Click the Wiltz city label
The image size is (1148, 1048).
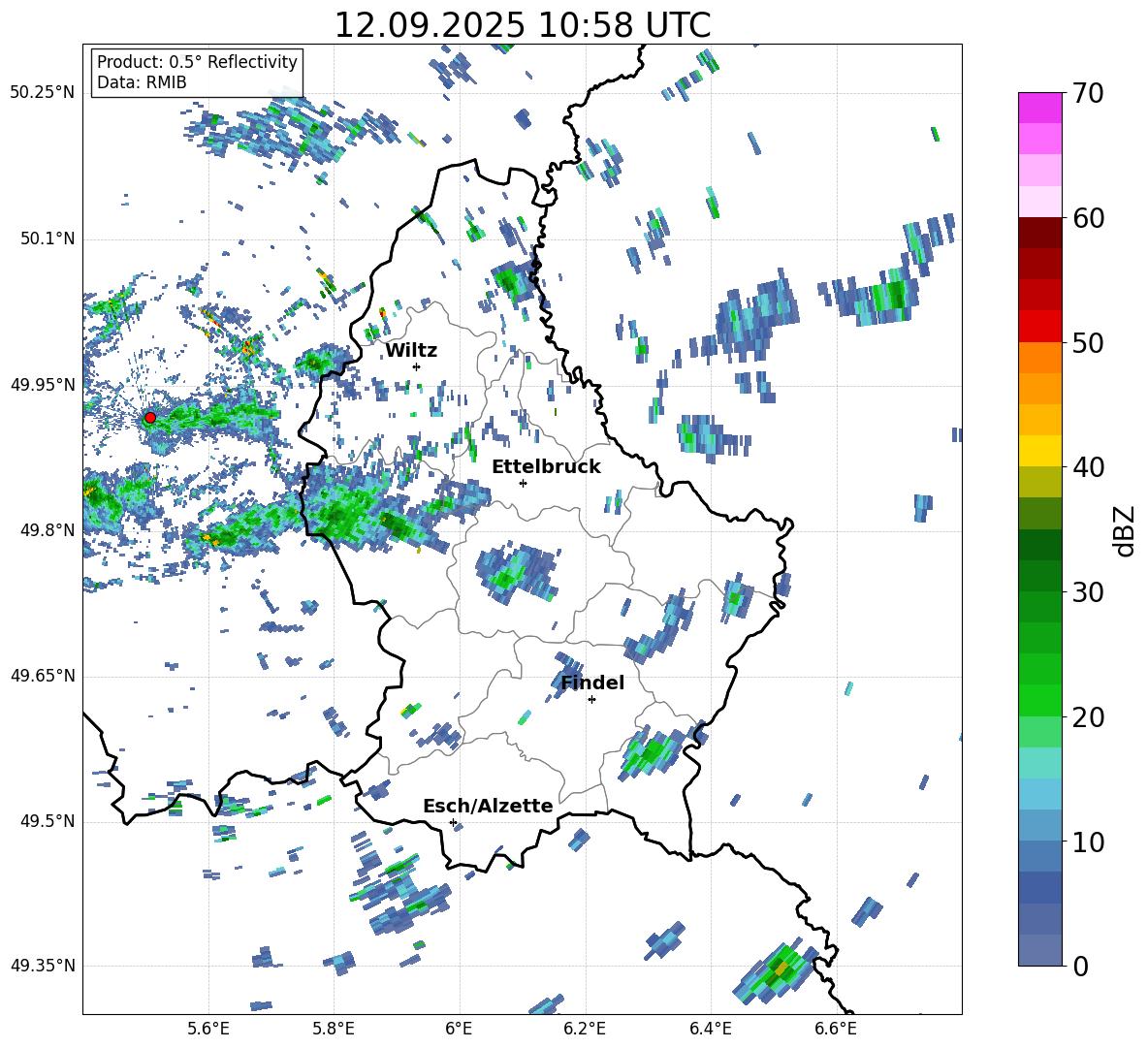[x=411, y=351]
